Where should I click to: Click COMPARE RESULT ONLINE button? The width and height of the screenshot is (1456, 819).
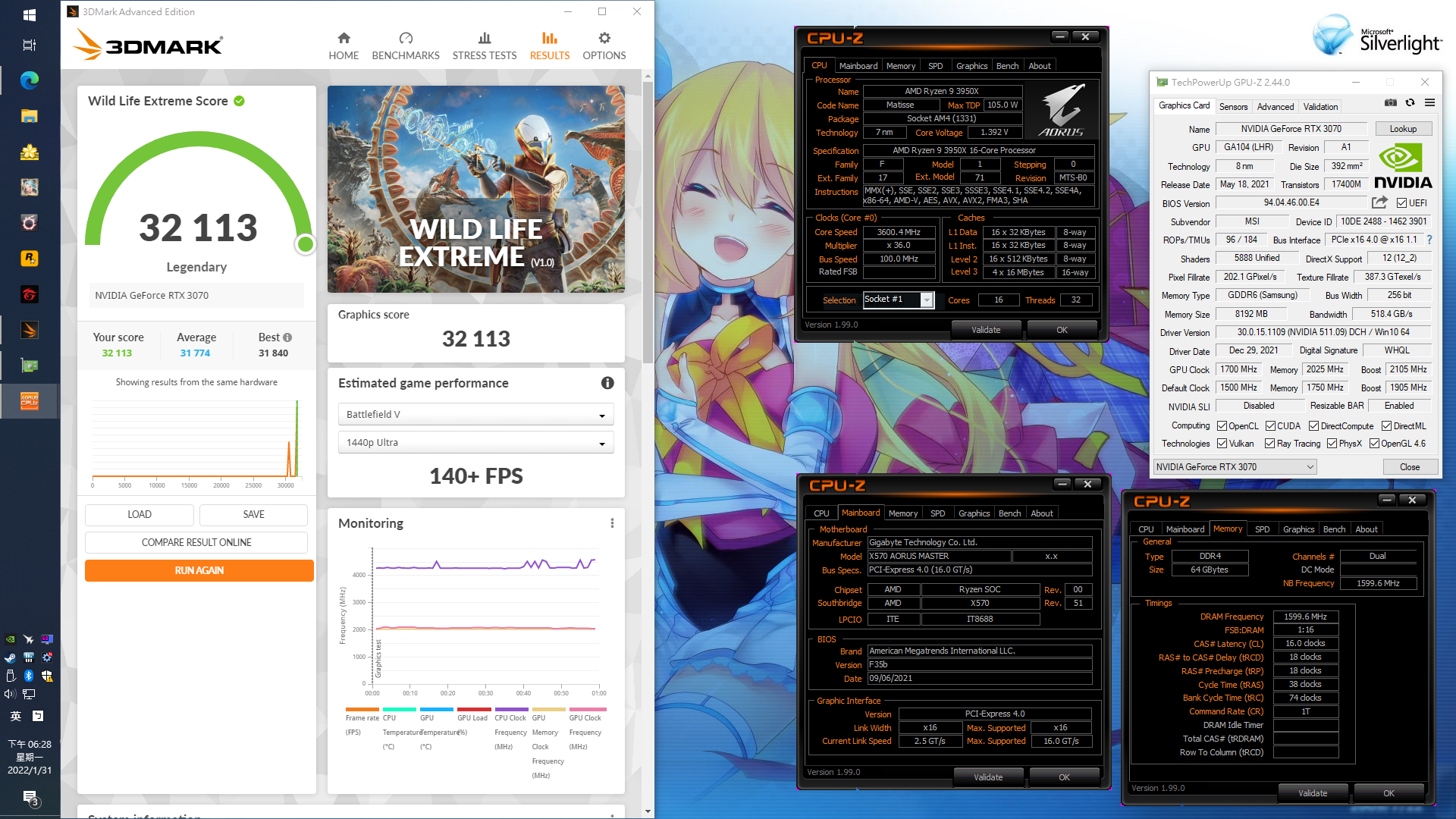pyautogui.click(x=196, y=542)
